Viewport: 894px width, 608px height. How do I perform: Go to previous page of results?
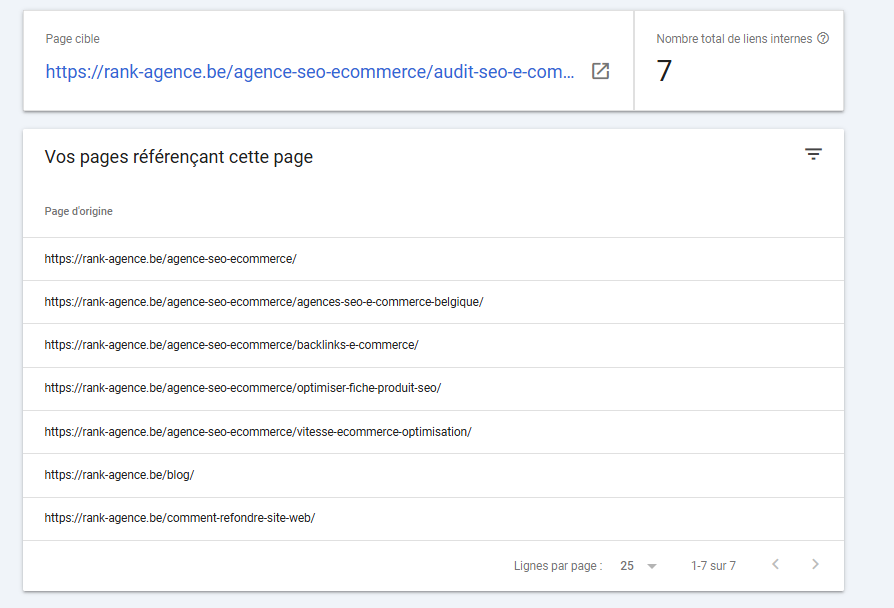[775, 565]
